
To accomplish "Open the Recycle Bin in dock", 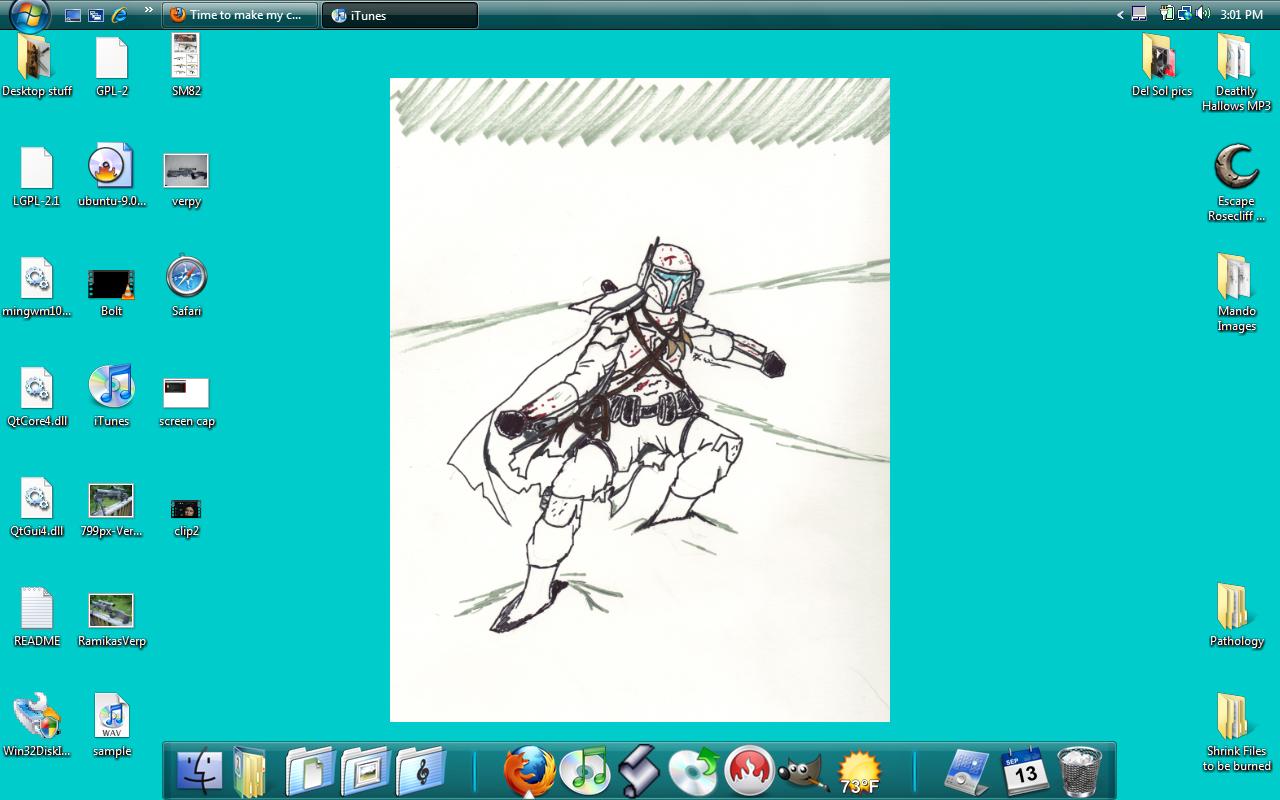I will [1079, 771].
